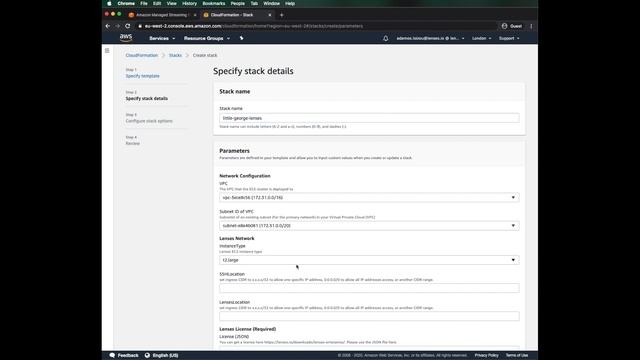Expand the Services dropdown

point(162,38)
